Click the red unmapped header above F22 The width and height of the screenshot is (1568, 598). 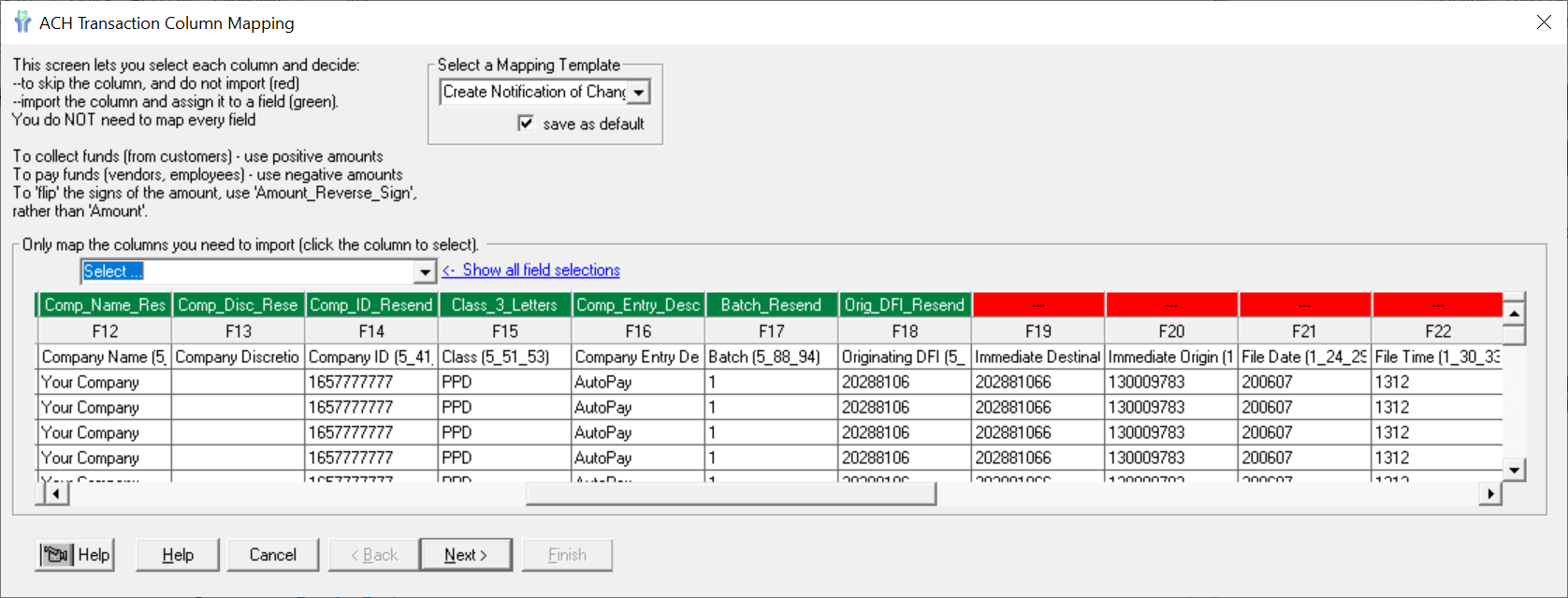[x=1437, y=305]
